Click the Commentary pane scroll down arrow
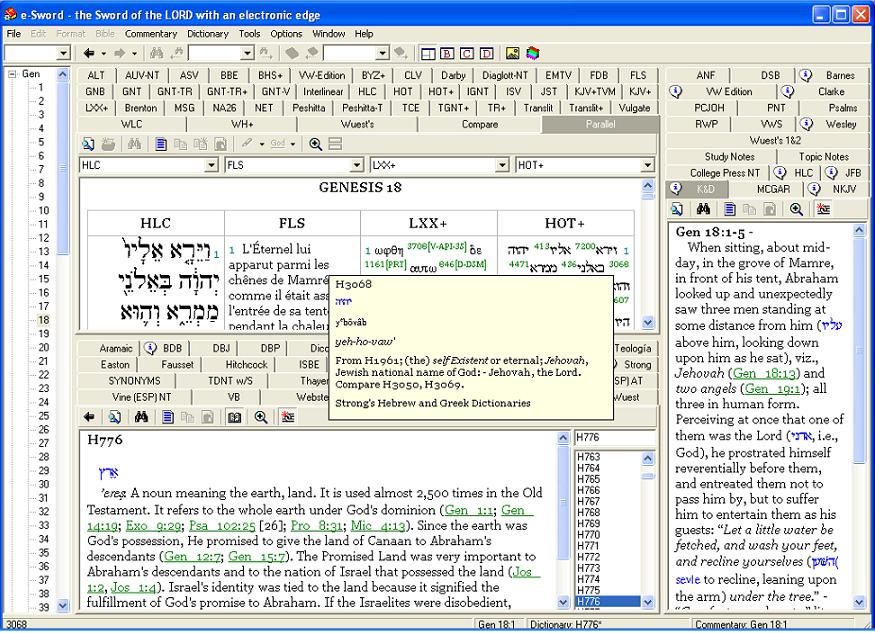Viewport: 875px width, 633px height. 860,602
